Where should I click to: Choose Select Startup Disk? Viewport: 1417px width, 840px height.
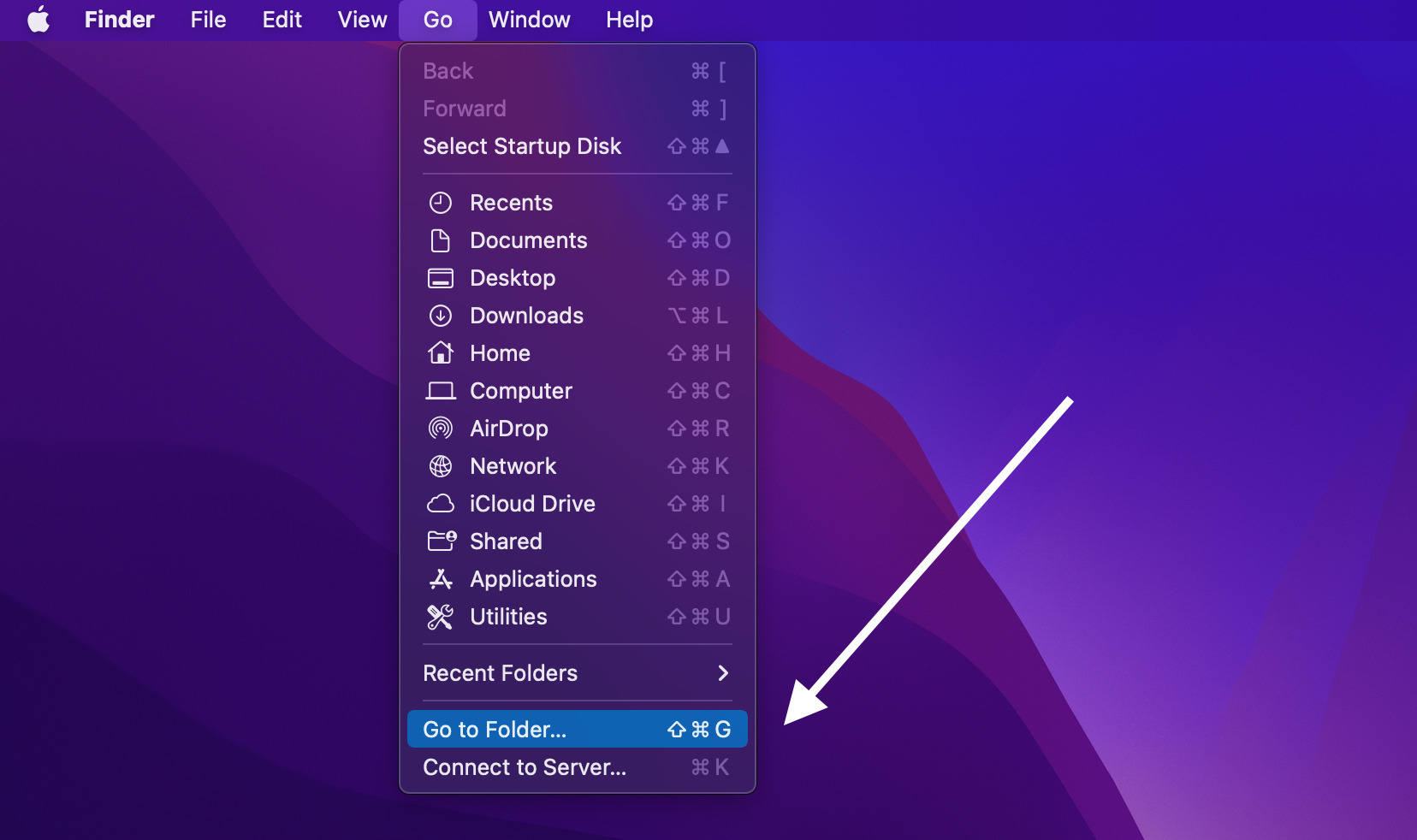[578, 146]
